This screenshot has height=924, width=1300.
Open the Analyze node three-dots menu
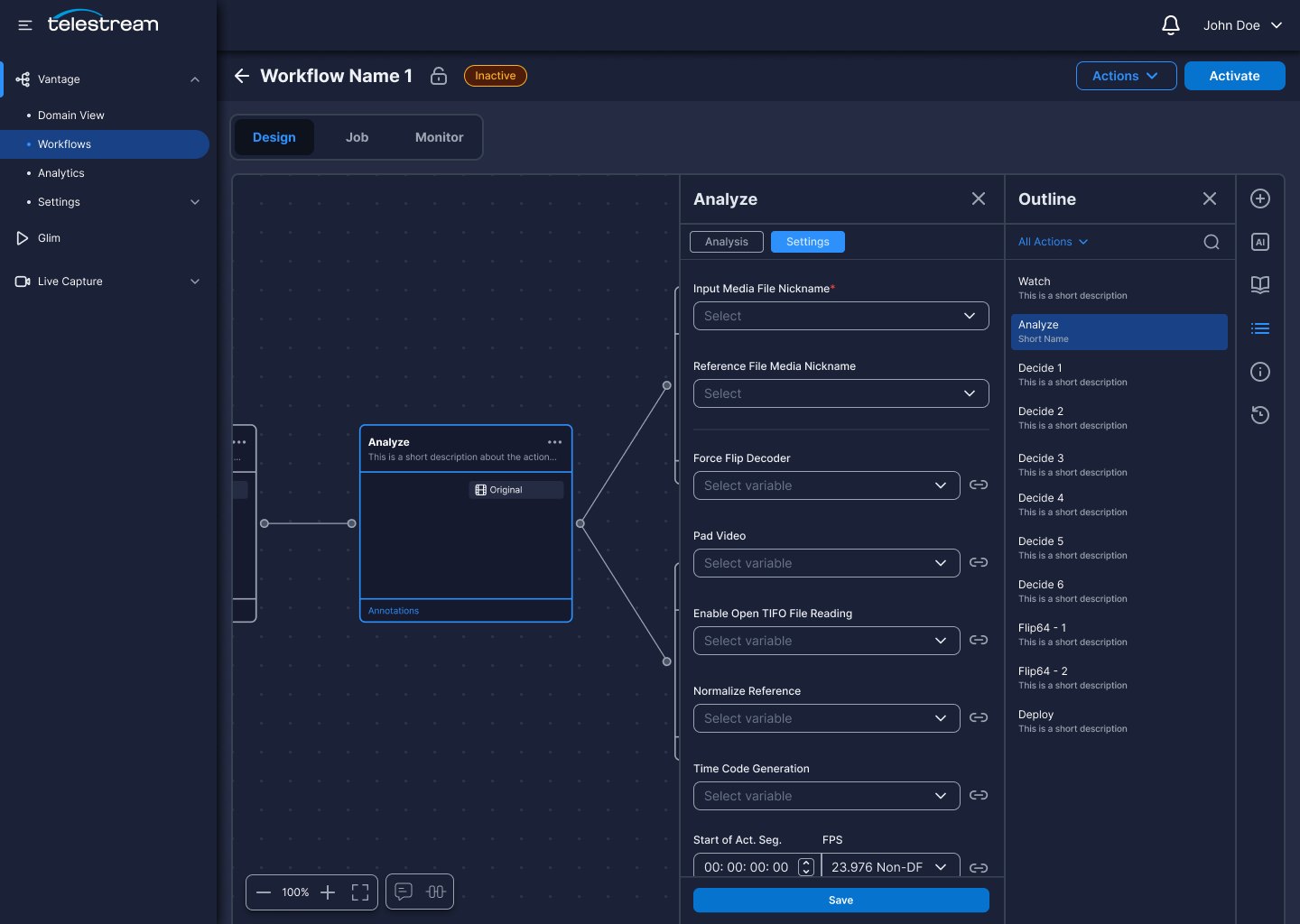pyautogui.click(x=554, y=442)
